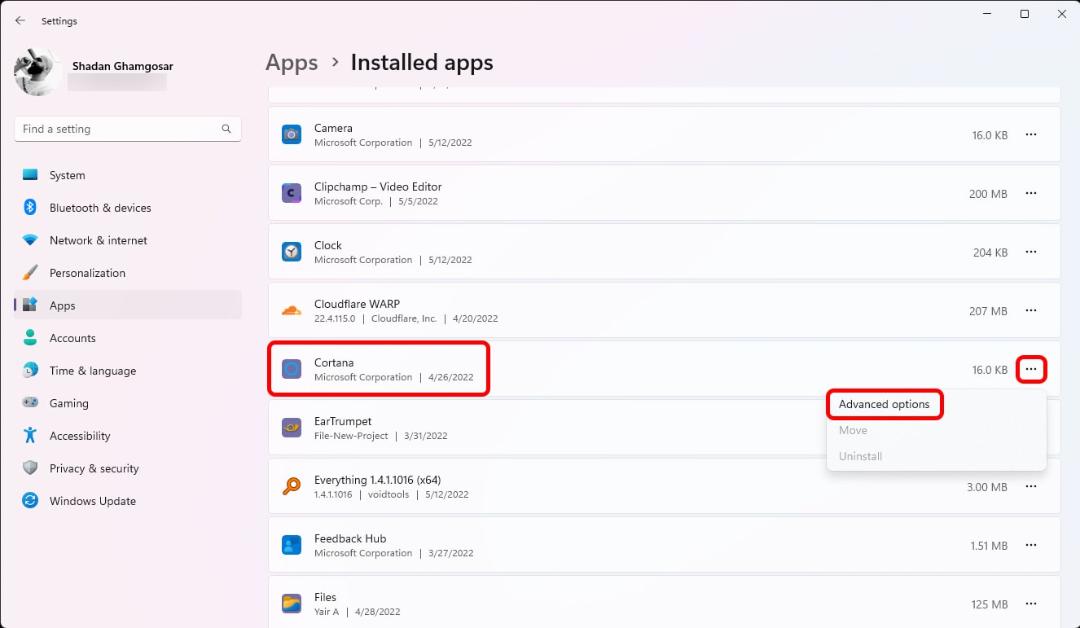Click the user profile avatar picture
The height and width of the screenshot is (628, 1080).
(37, 72)
